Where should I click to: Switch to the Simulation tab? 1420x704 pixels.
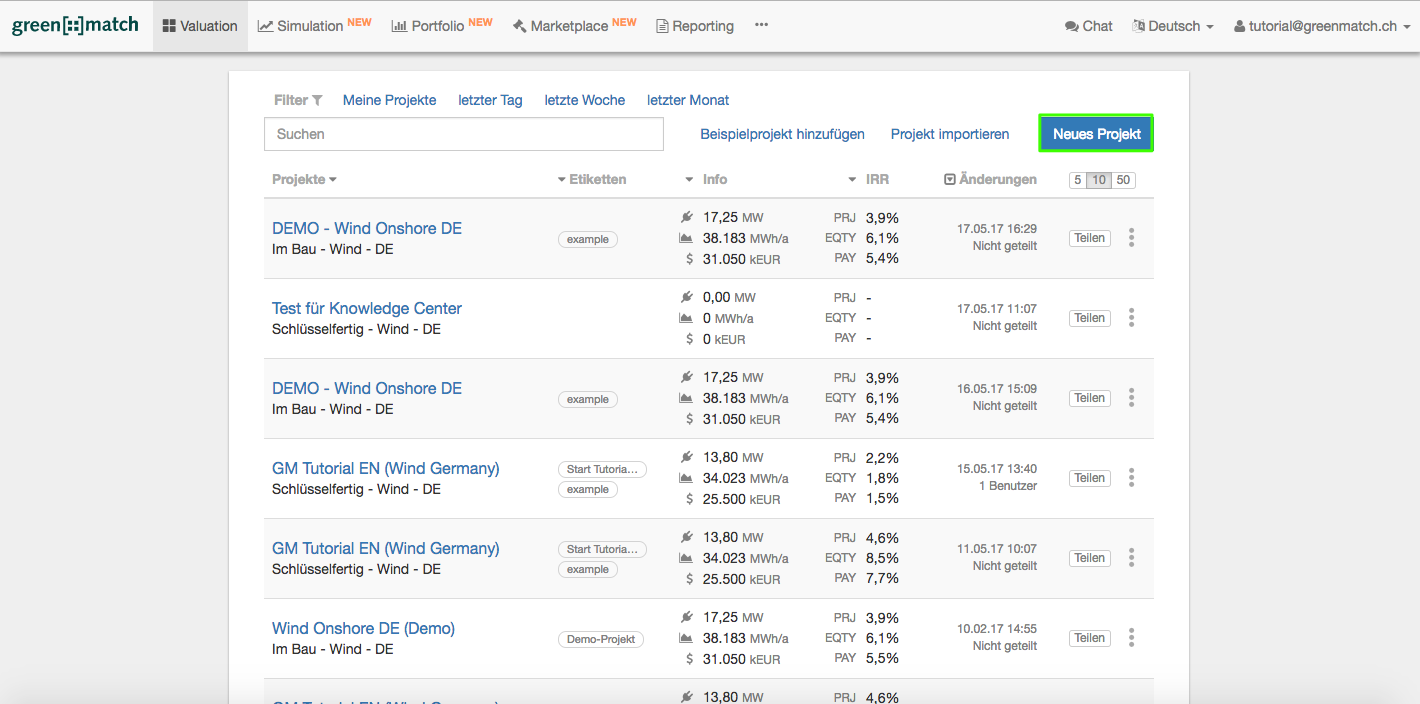314,26
